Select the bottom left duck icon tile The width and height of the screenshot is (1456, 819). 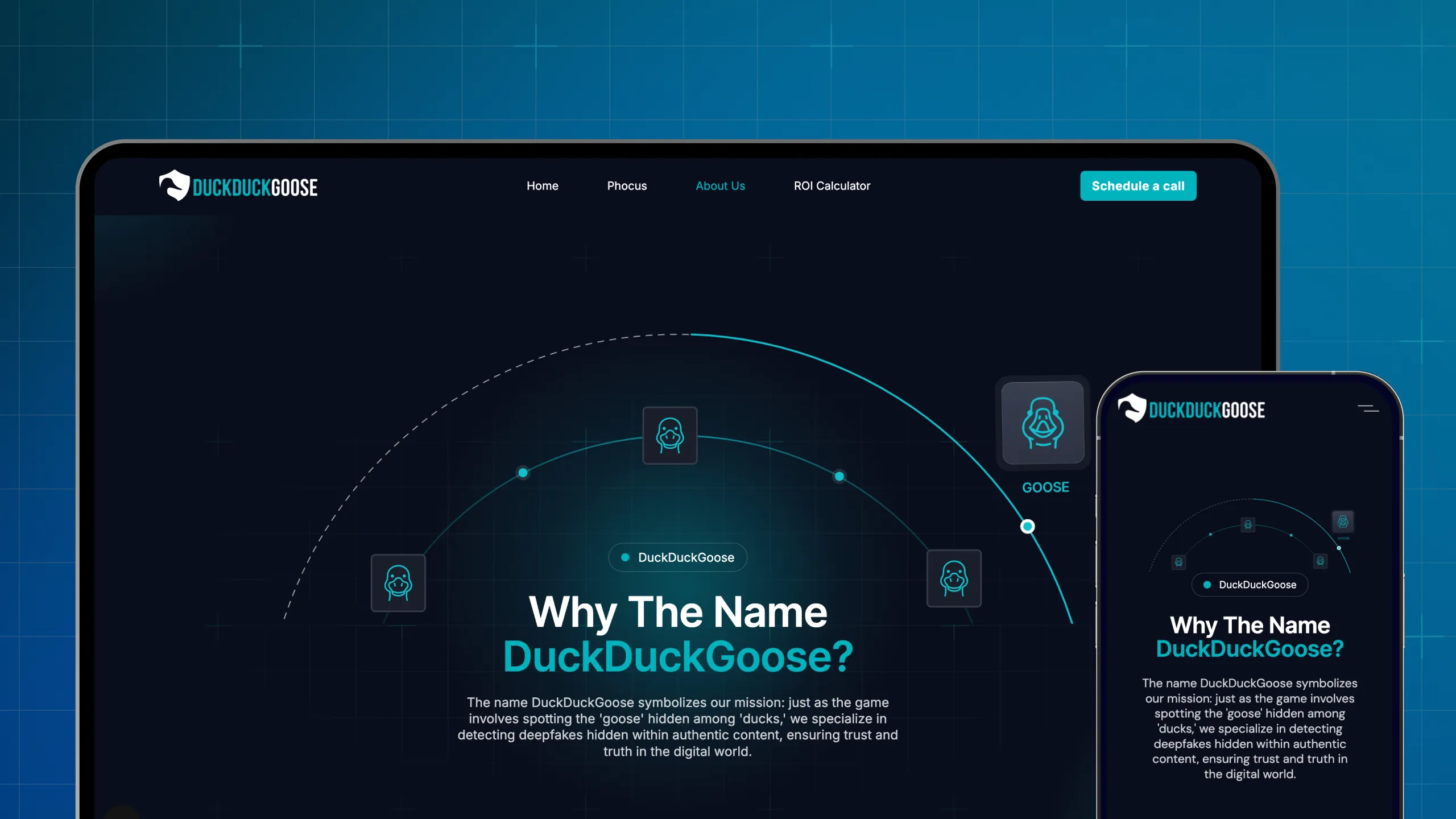(x=398, y=583)
